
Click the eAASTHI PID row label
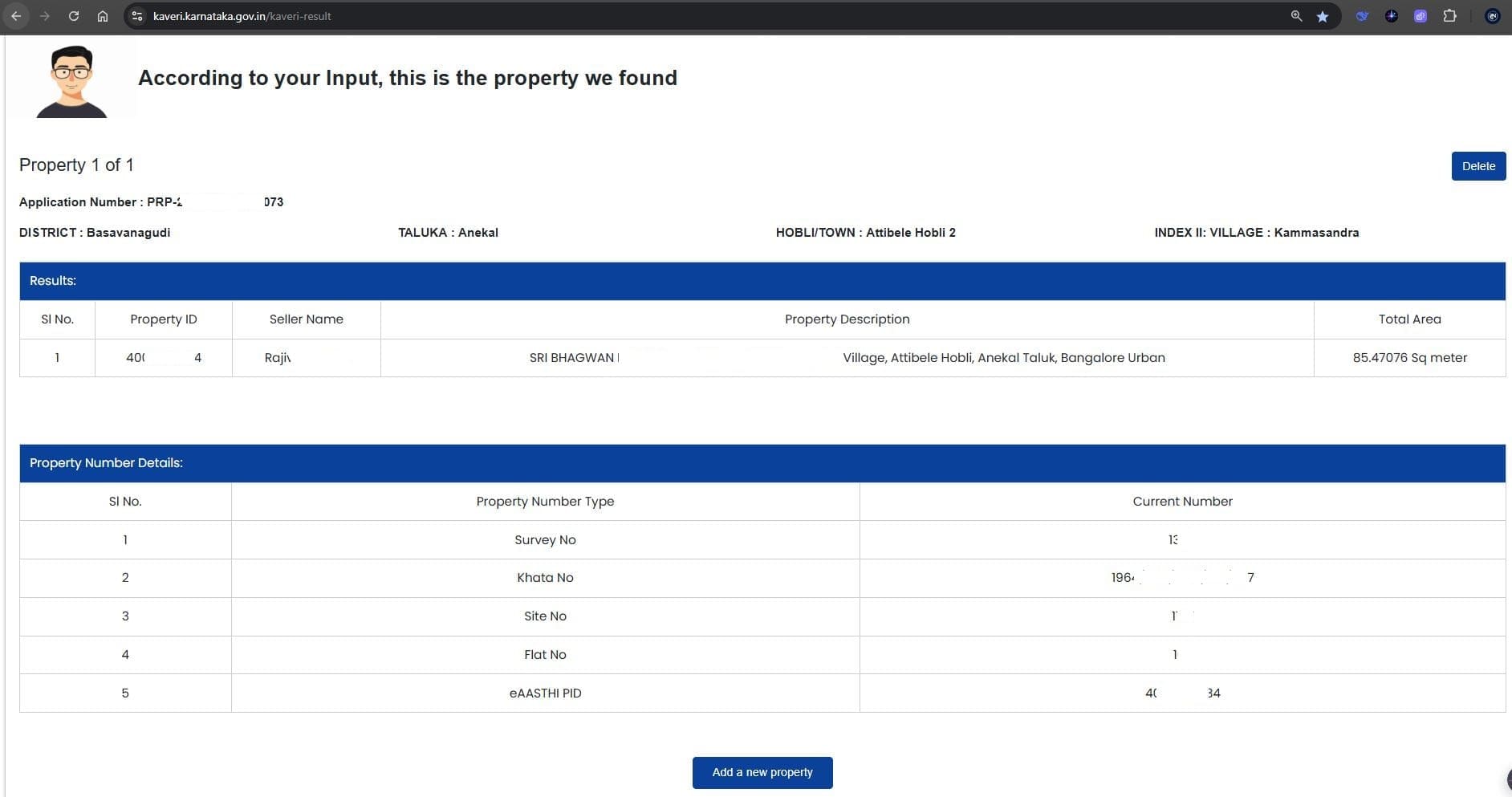click(x=545, y=693)
